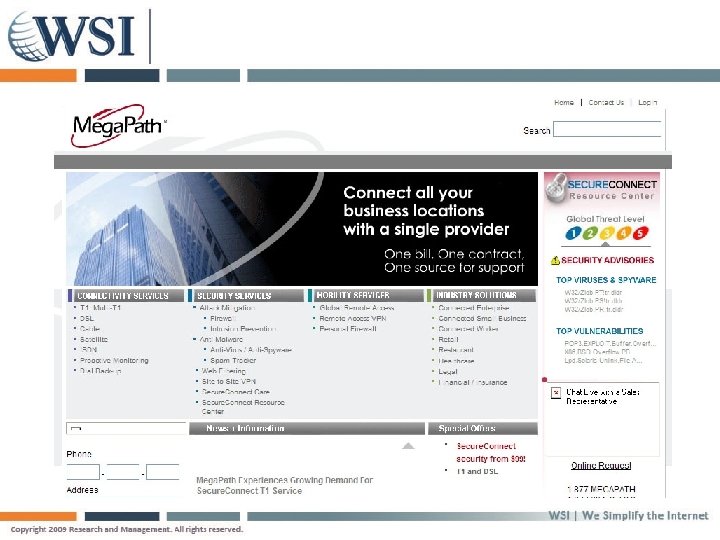Viewport: 720px width, 540px height.
Task: Open the Cable connectivity link
Action: (x=90, y=329)
